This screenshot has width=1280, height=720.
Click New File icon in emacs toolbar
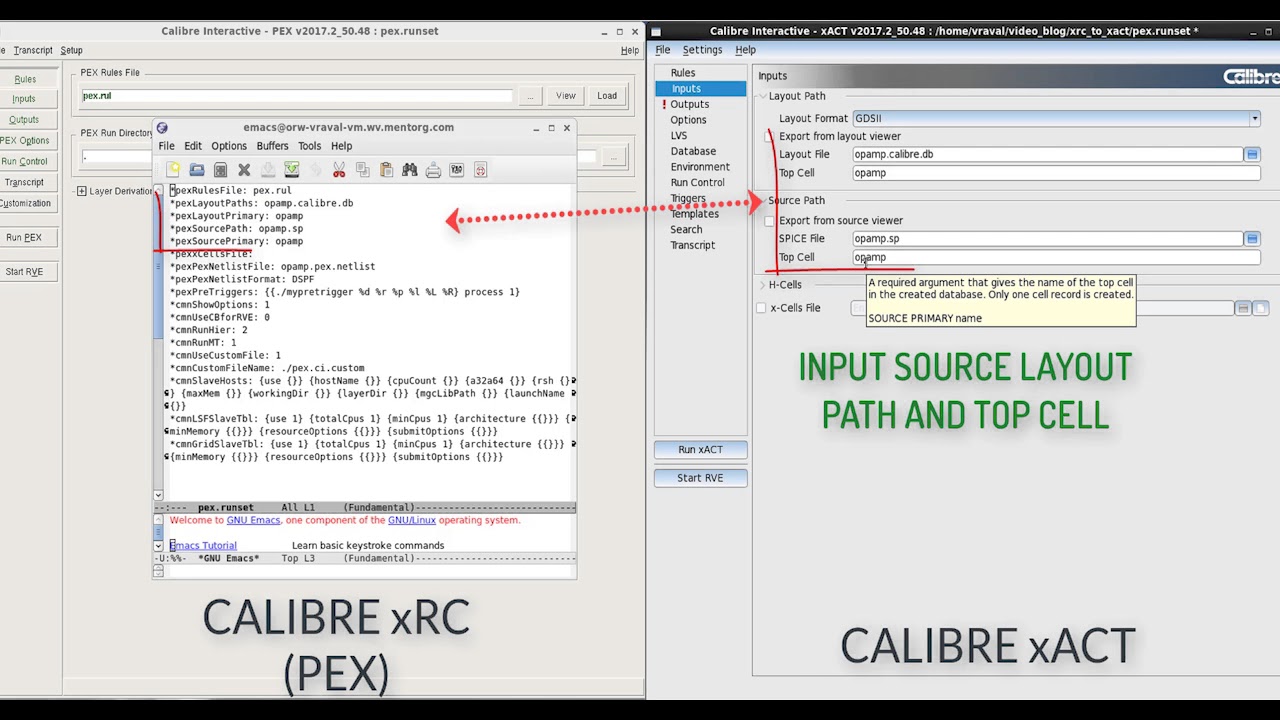click(173, 170)
